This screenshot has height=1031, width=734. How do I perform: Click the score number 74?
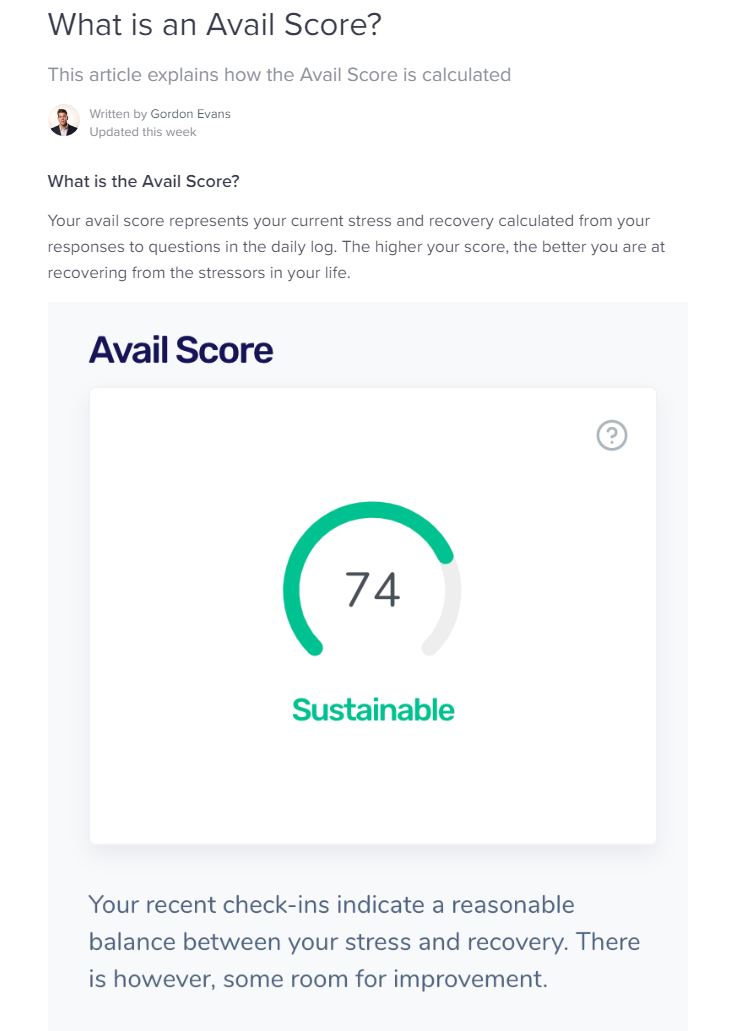click(372, 589)
